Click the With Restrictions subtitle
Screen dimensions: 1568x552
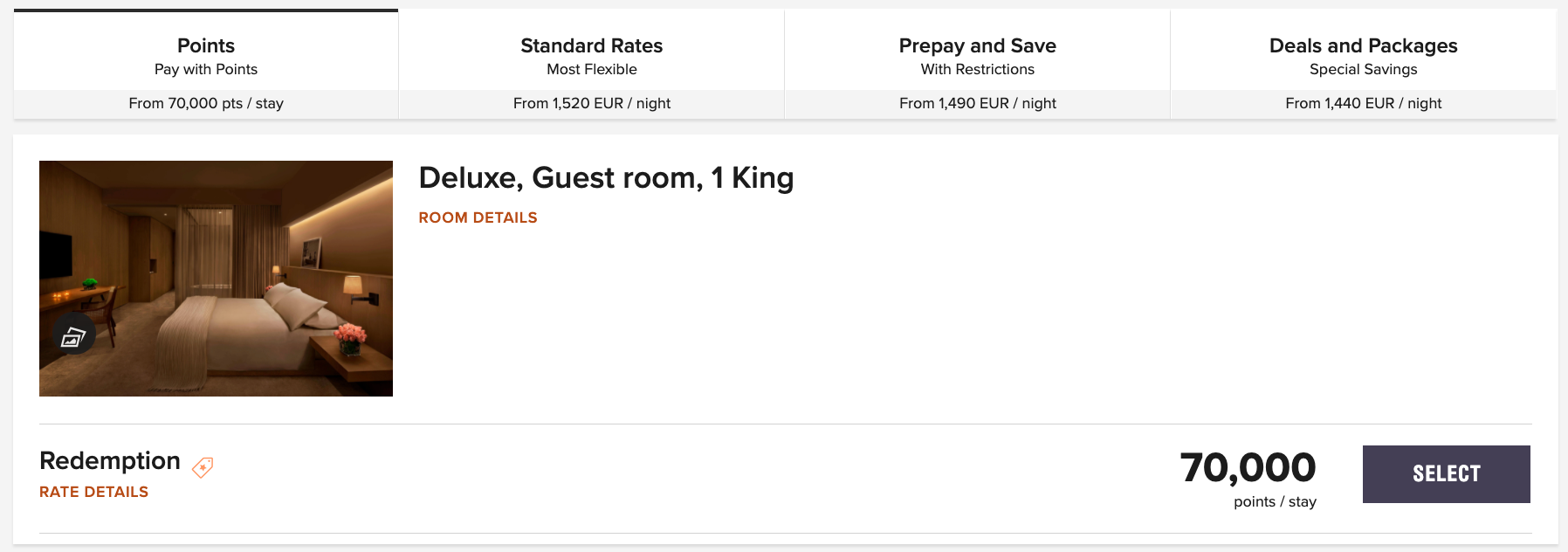pyautogui.click(x=977, y=69)
